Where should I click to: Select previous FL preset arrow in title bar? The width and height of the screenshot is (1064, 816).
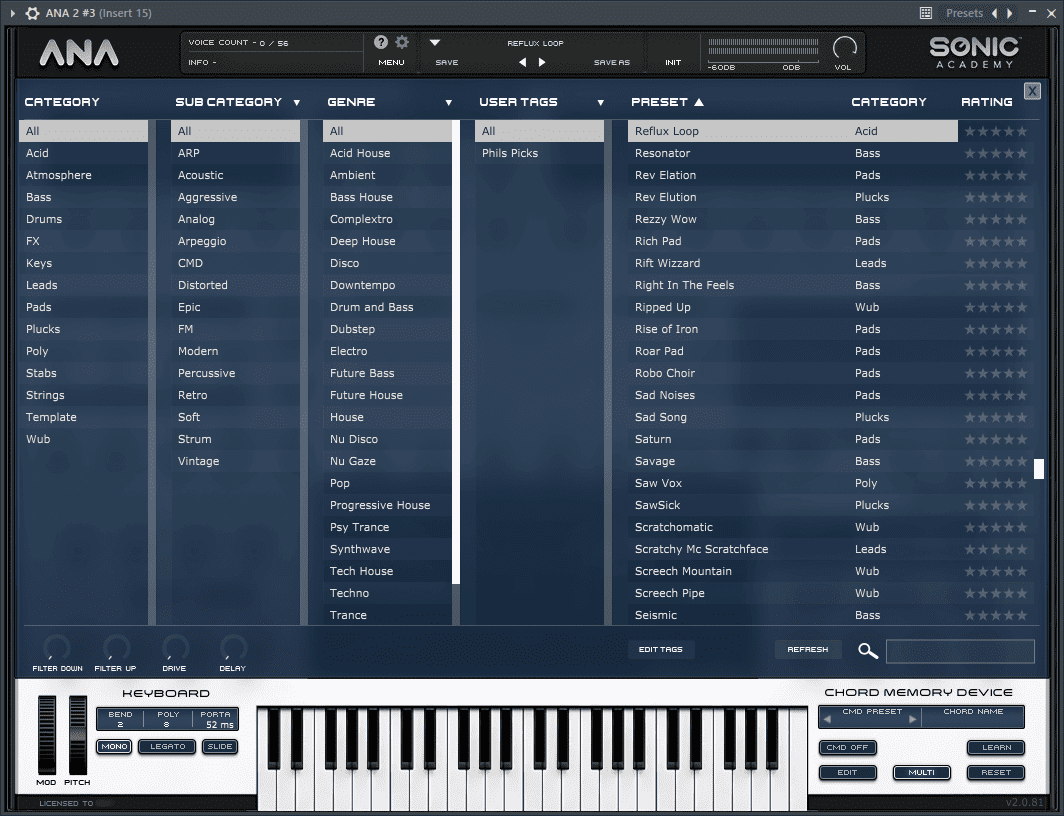tap(995, 13)
